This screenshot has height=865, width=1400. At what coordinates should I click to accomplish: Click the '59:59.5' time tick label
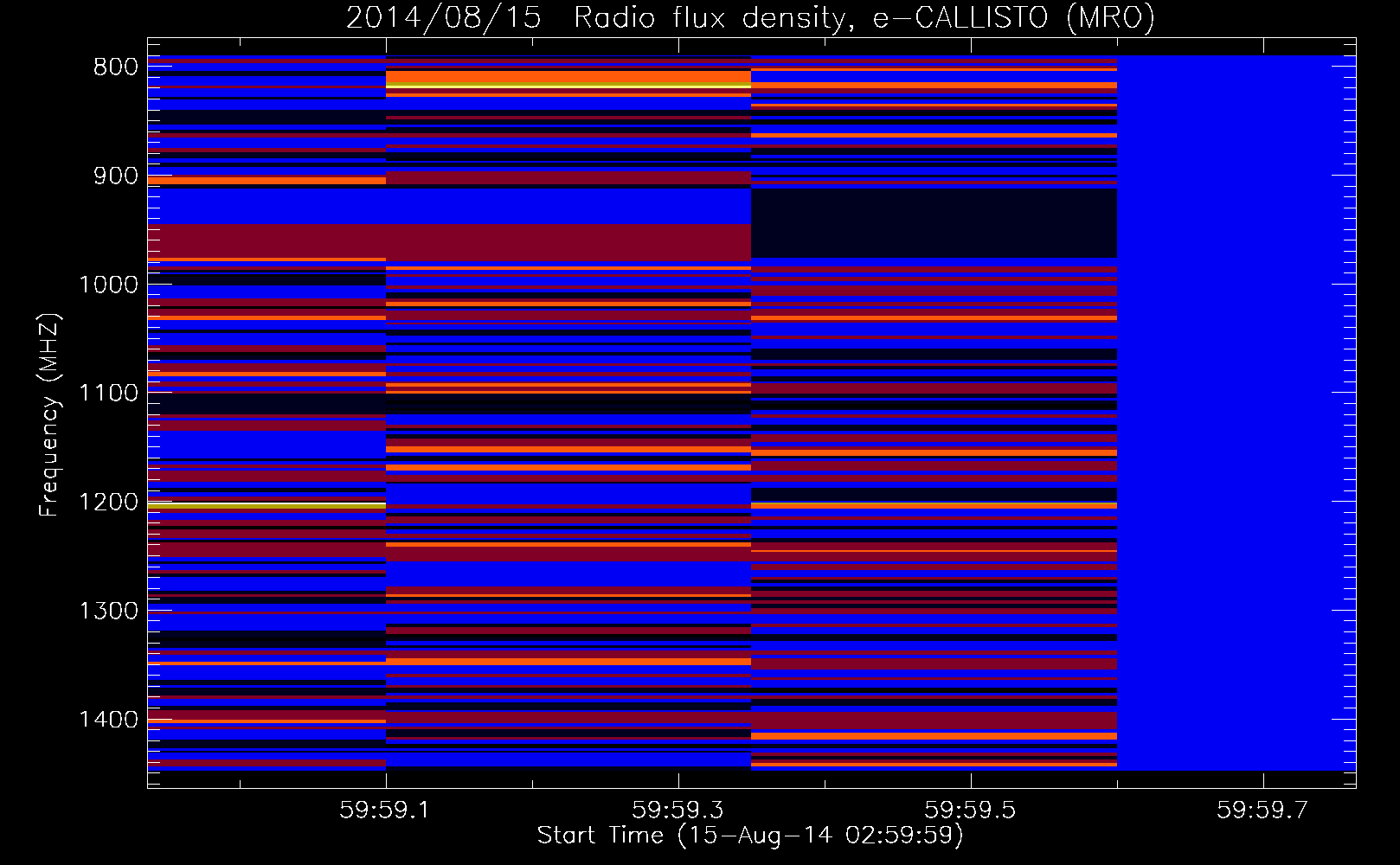(x=970, y=810)
